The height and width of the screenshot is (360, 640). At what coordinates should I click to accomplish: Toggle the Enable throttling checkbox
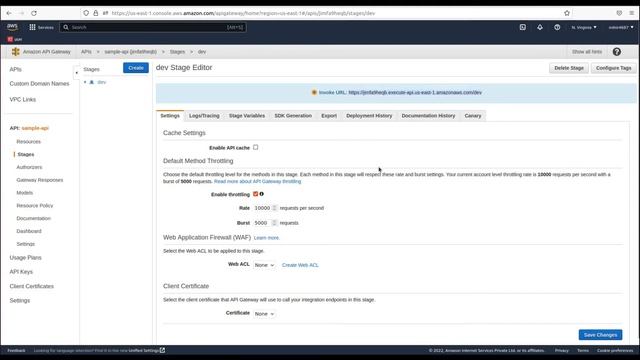[256, 194]
